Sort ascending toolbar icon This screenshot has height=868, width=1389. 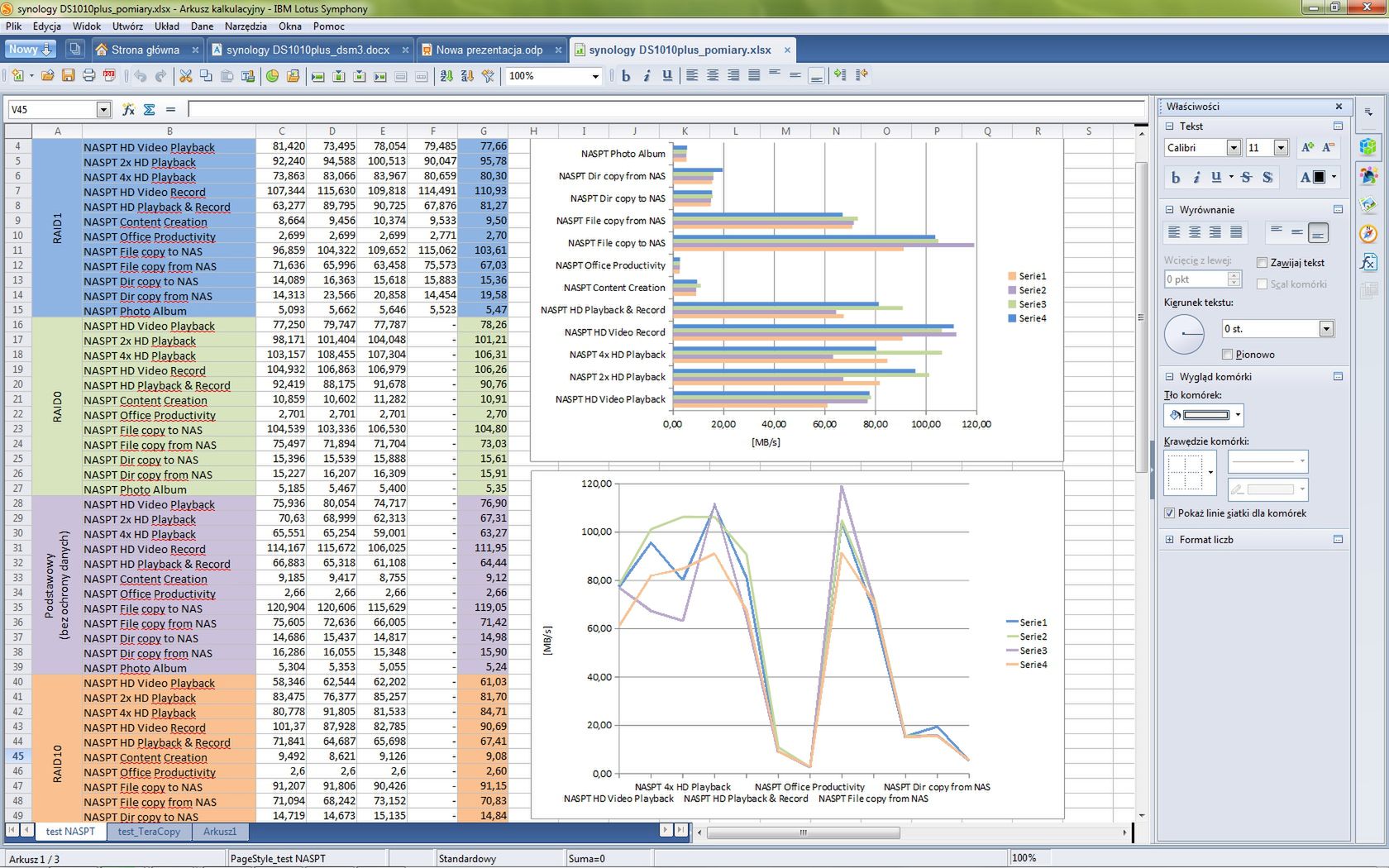click(x=446, y=75)
